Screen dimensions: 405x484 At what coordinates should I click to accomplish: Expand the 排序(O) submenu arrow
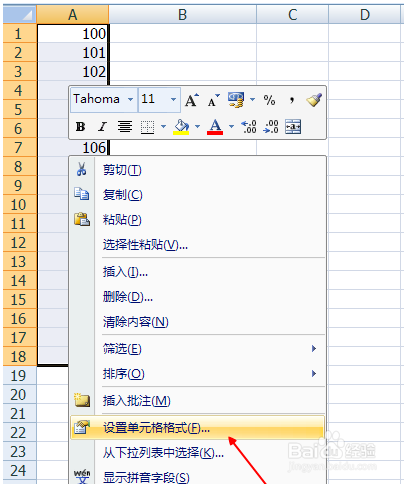point(314,374)
